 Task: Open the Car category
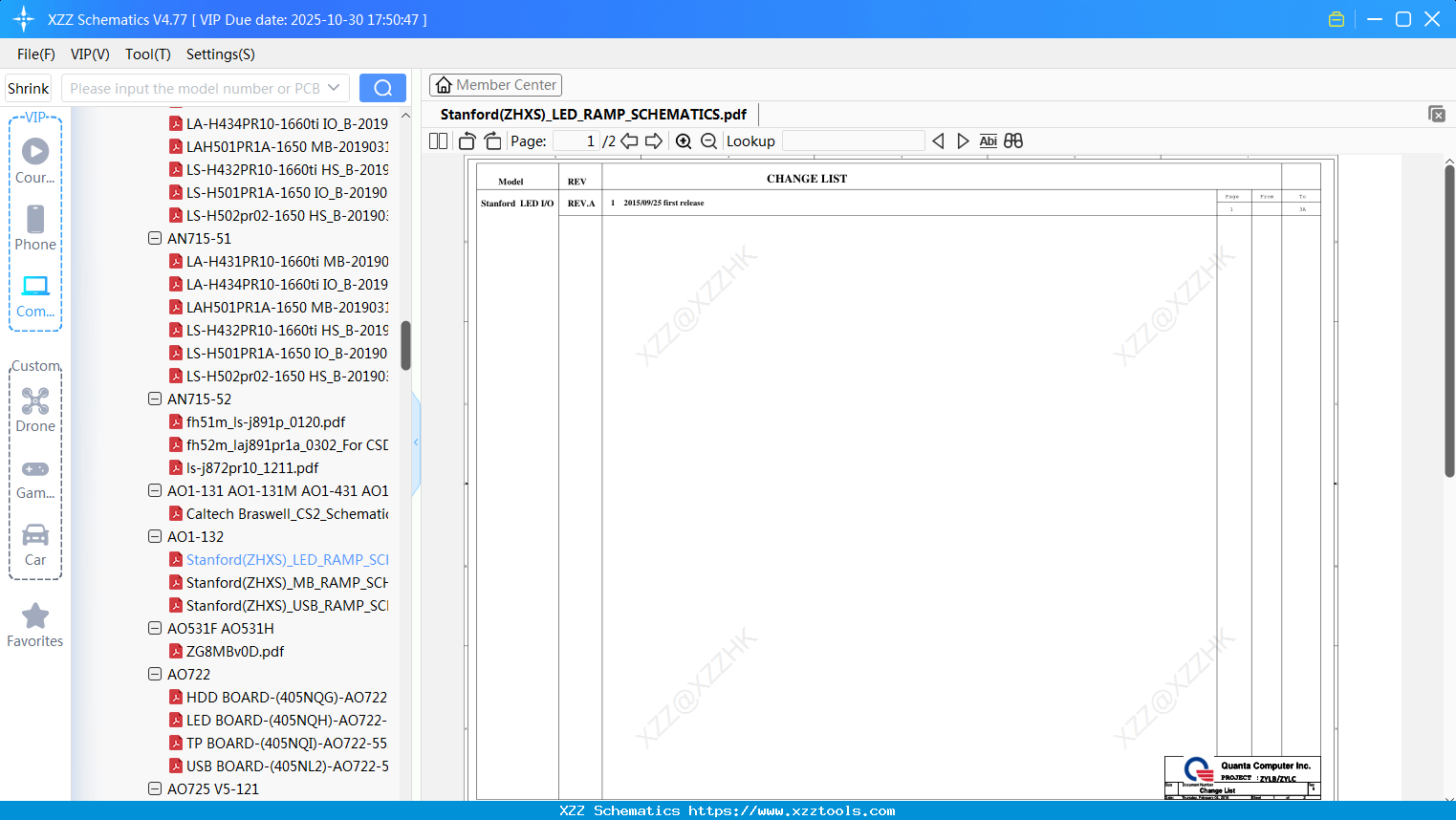[35, 545]
